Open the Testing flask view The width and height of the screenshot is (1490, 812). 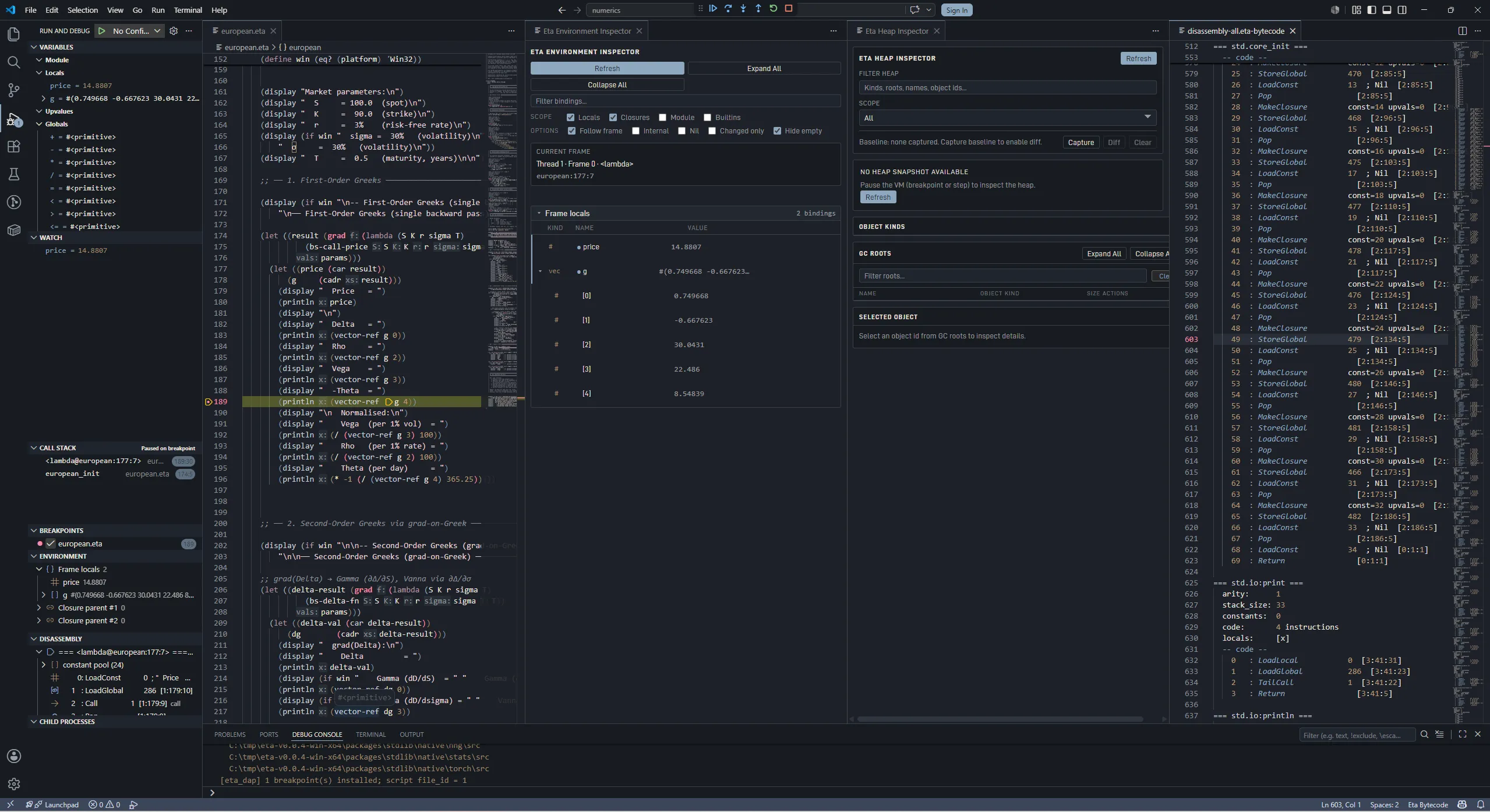13,174
